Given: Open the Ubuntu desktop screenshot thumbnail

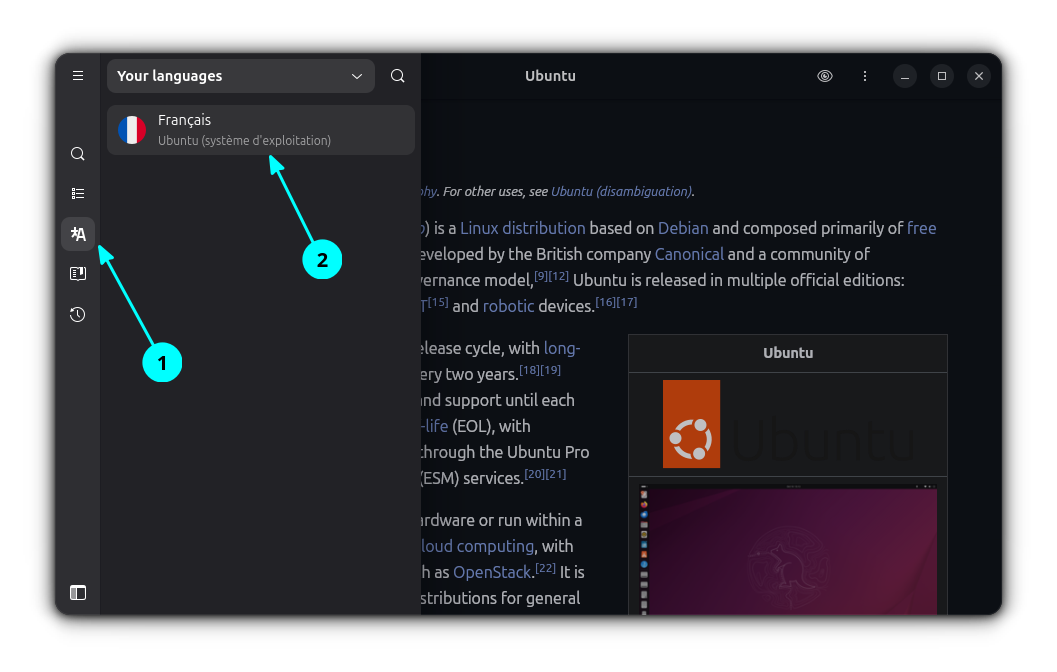Looking at the screenshot, I should [788, 550].
